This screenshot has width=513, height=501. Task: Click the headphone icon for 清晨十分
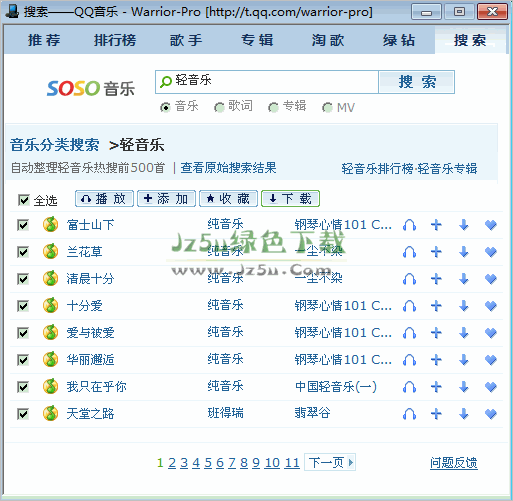(409, 279)
